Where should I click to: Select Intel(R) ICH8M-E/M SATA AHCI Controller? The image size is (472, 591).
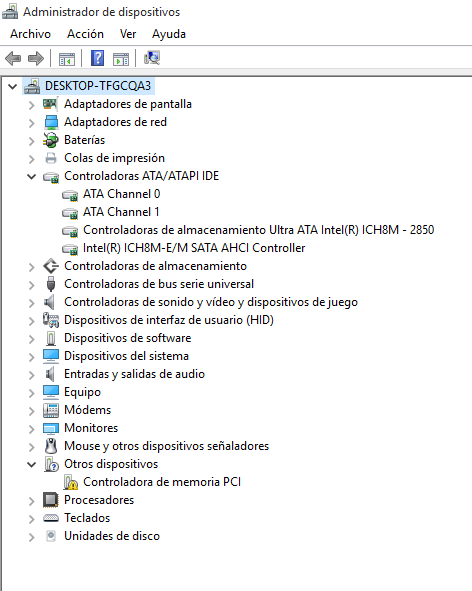click(x=194, y=248)
